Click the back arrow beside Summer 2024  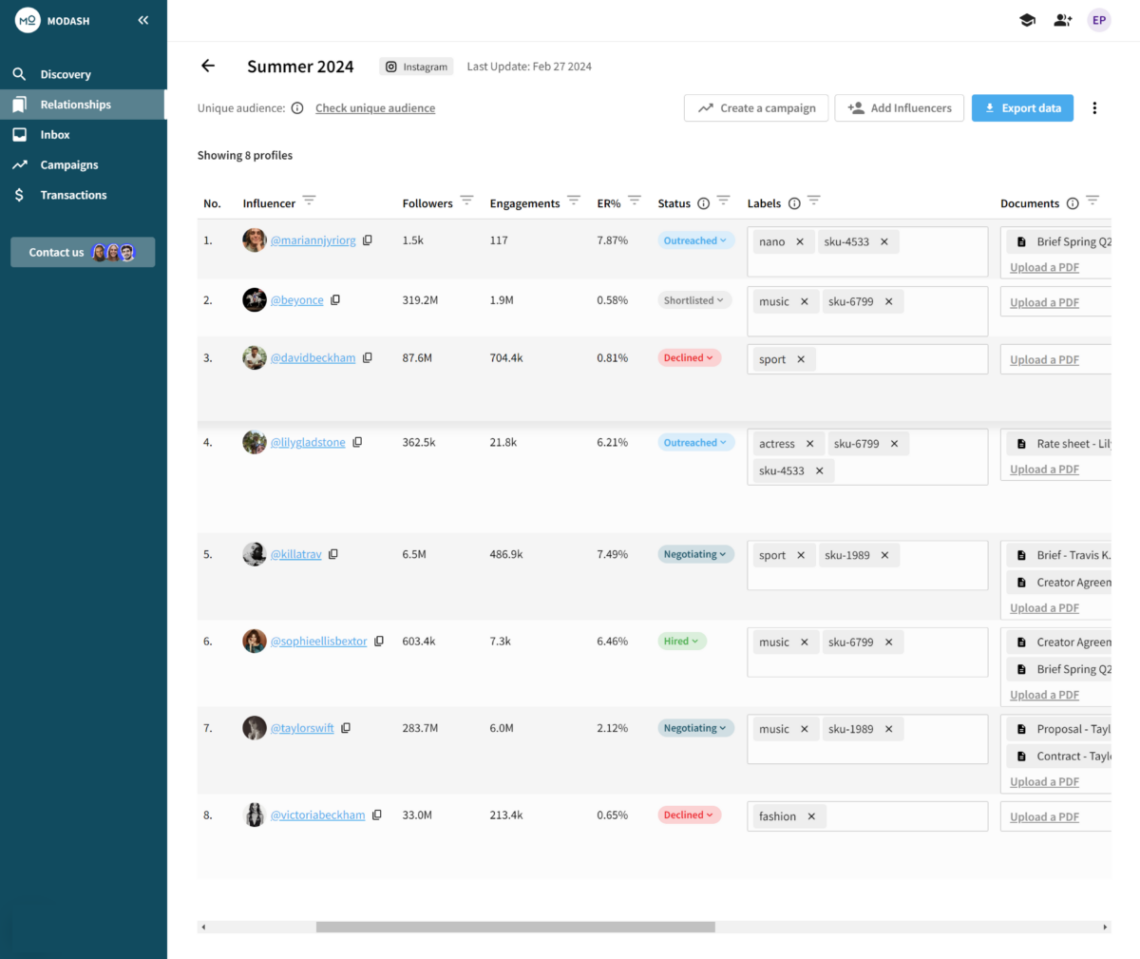click(208, 66)
